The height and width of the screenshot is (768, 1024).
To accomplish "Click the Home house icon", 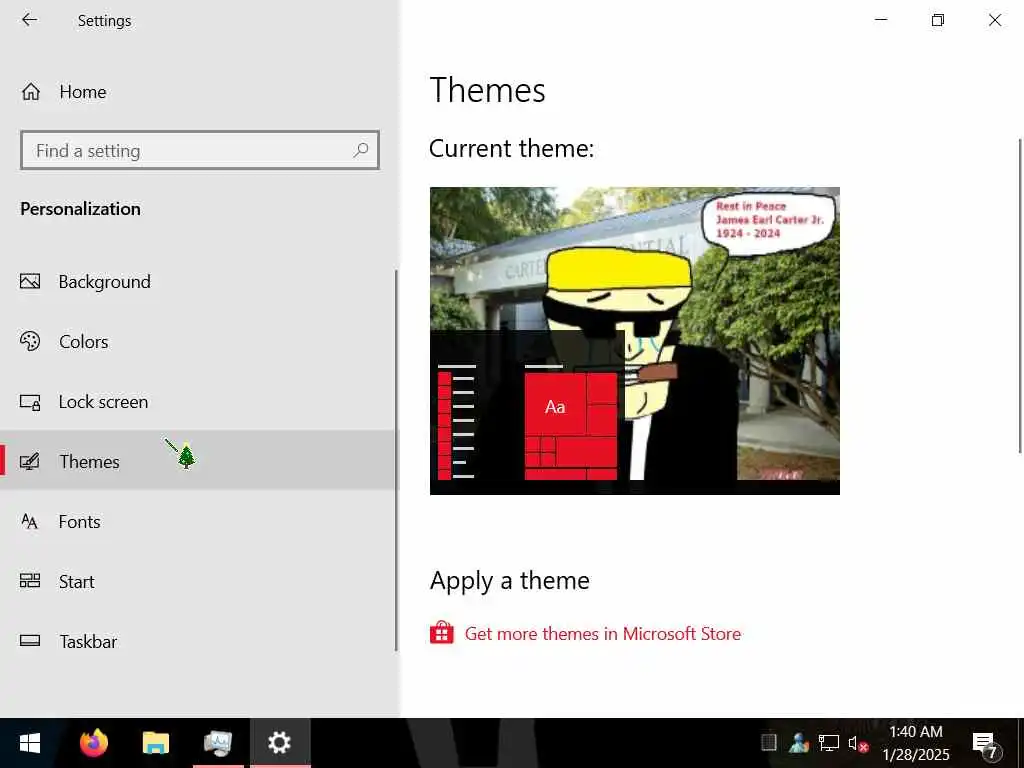I will click(31, 92).
